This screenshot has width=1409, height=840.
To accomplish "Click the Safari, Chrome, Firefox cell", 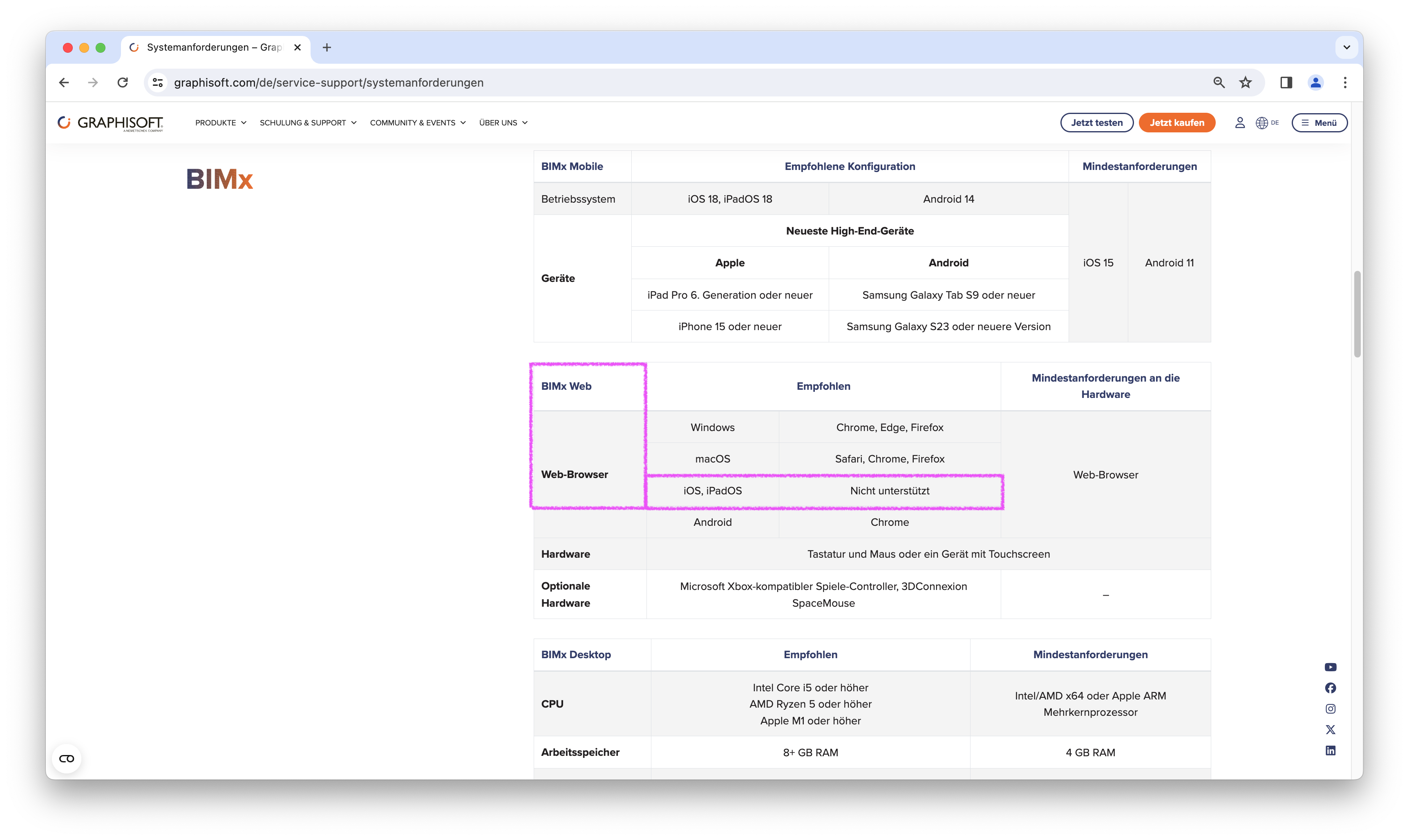I will tap(889, 459).
